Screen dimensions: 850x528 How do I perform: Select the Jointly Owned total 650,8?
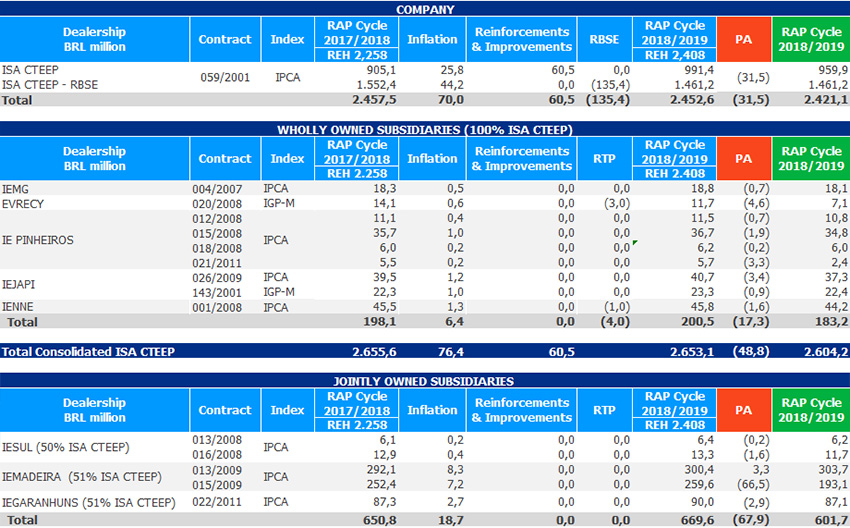click(380, 520)
